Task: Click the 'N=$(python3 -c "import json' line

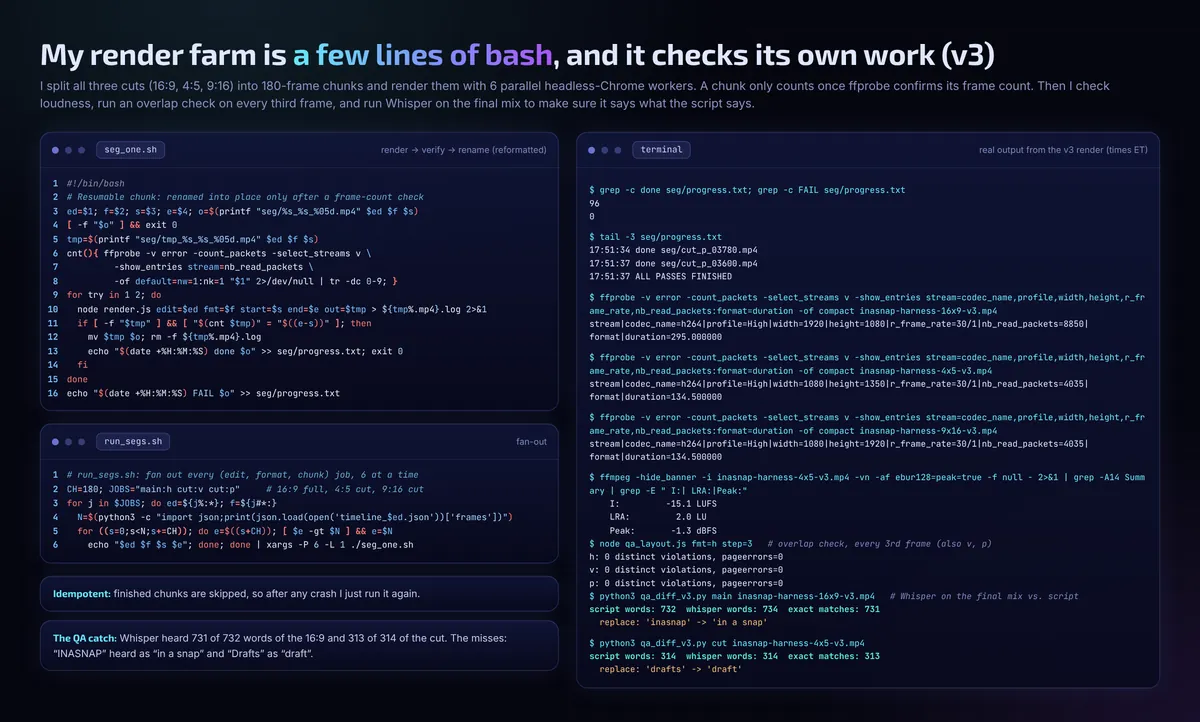Action: [x=295, y=516]
